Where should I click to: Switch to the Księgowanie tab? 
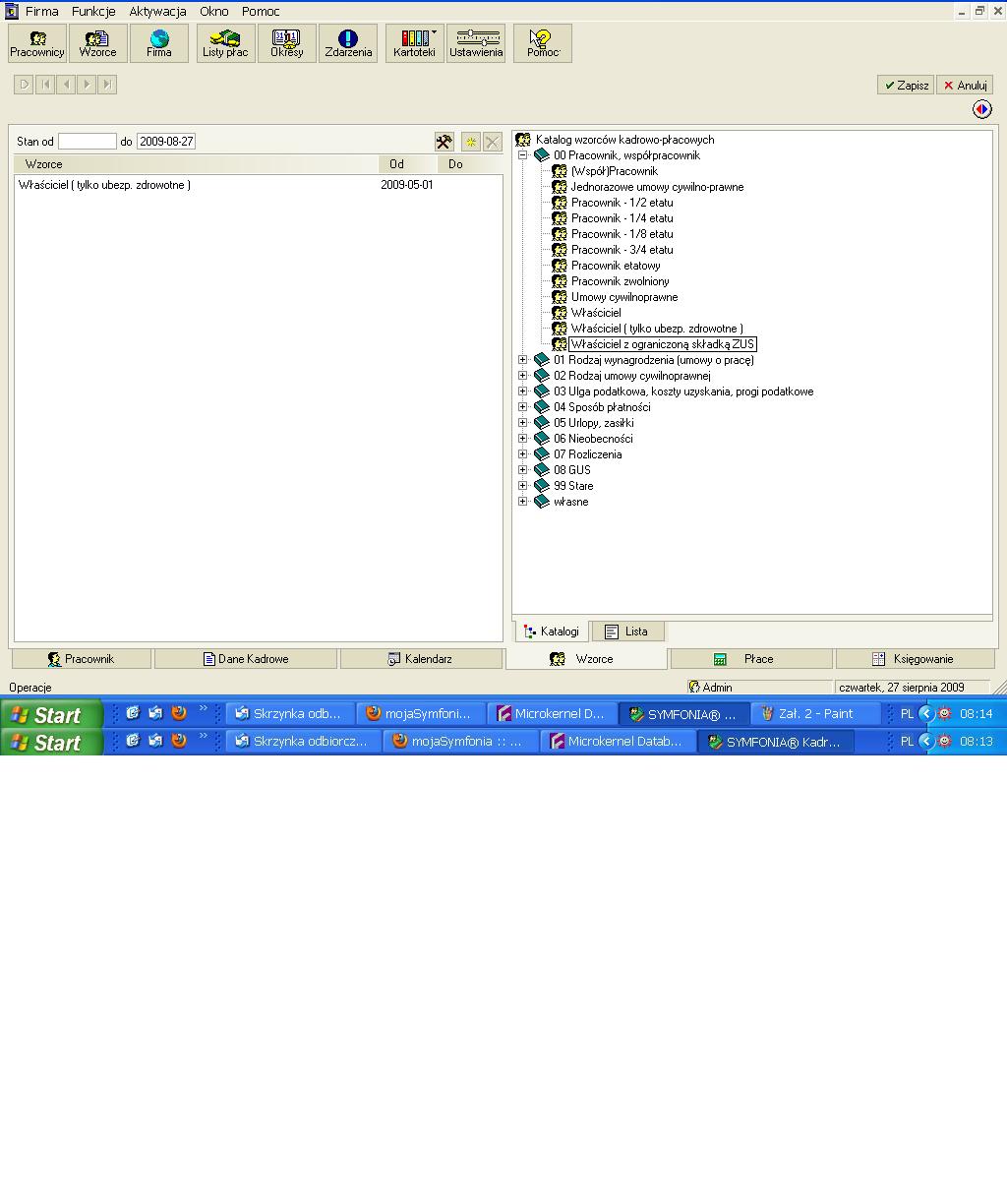(x=915, y=659)
